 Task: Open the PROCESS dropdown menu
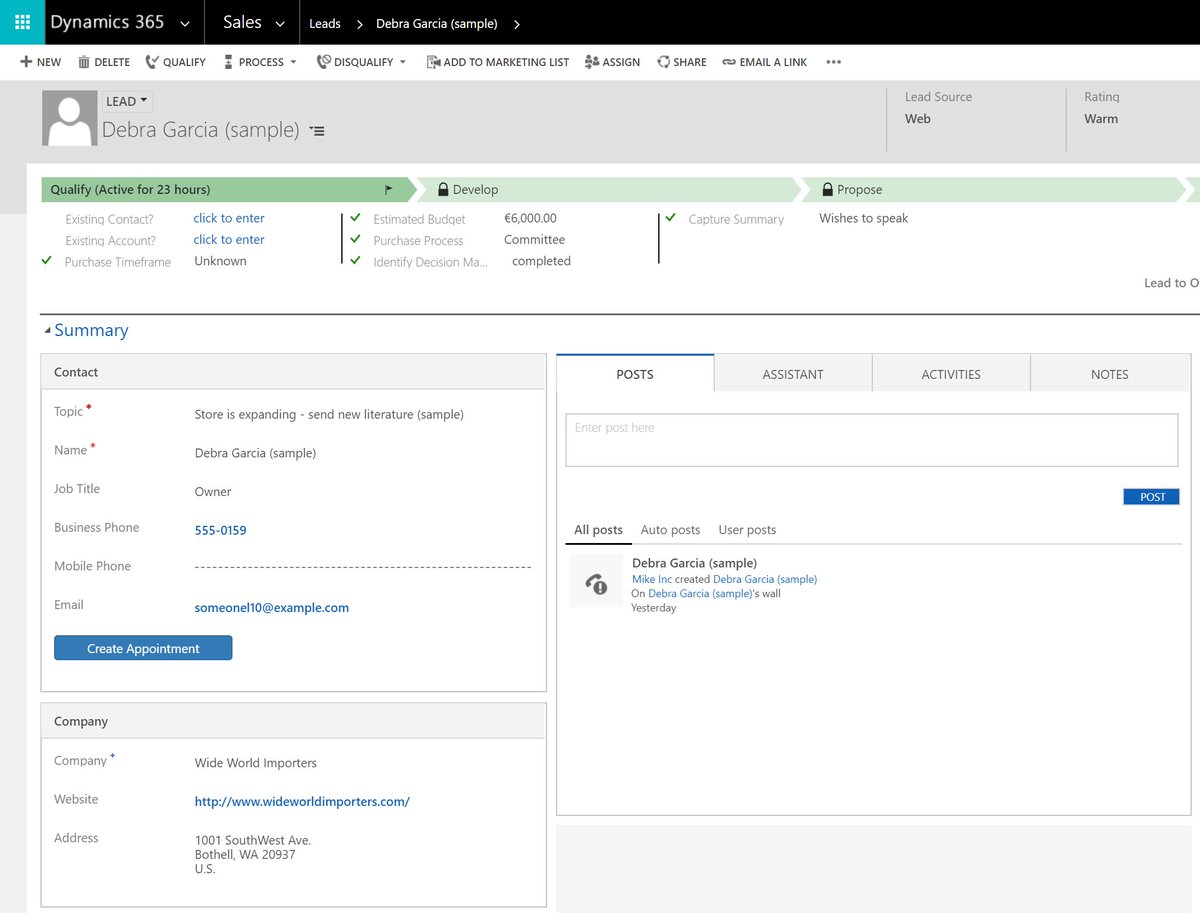tap(259, 62)
